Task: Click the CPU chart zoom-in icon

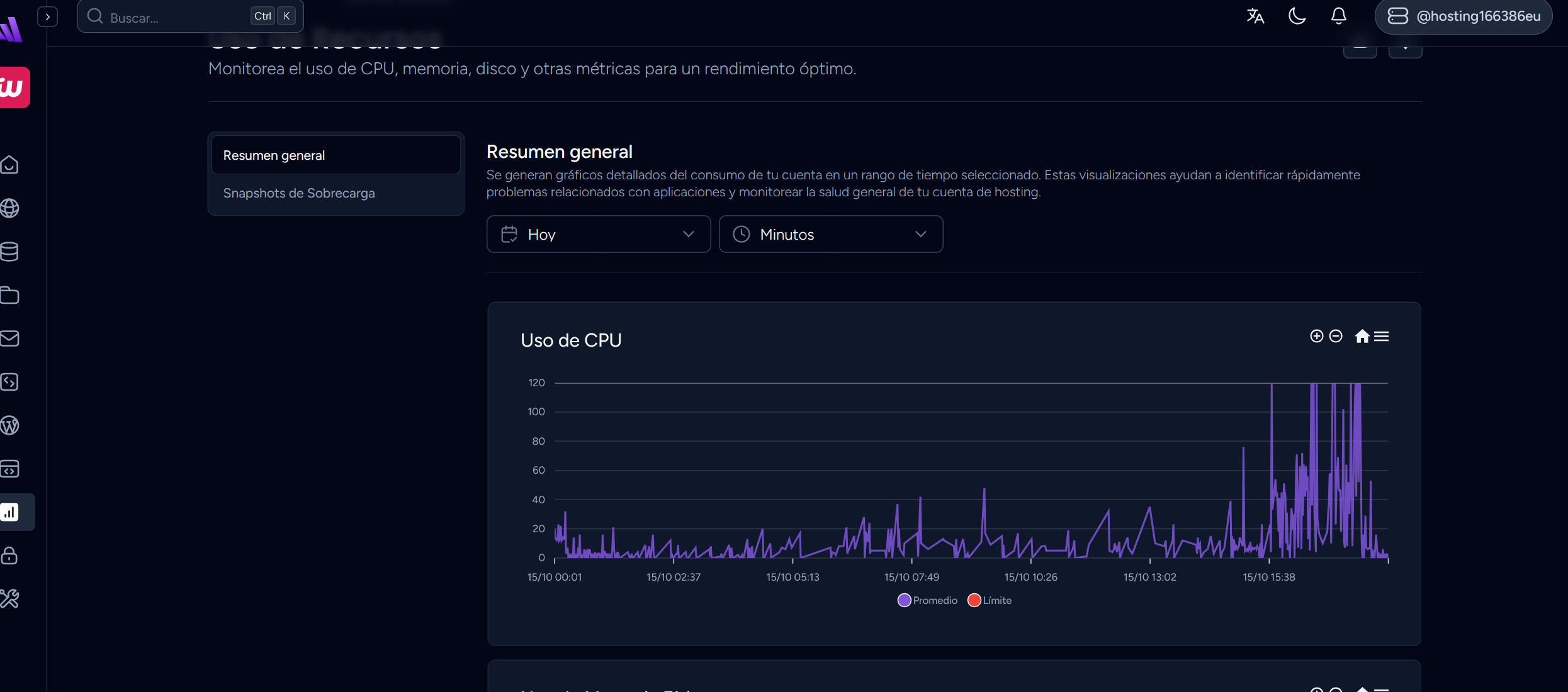Action: pyautogui.click(x=1316, y=336)
